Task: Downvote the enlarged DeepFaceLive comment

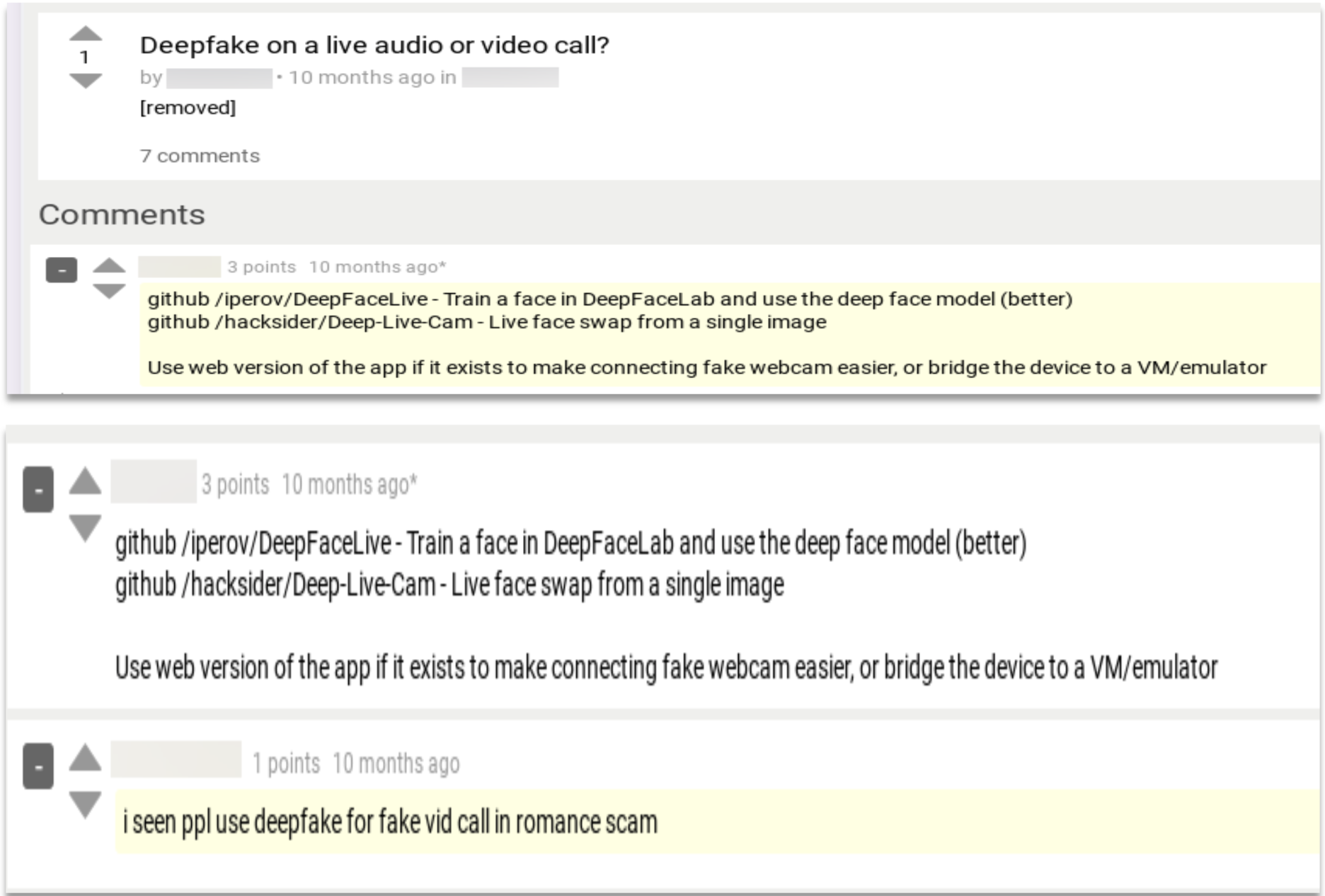Action: pyautogui.click(x=85, y=528)
